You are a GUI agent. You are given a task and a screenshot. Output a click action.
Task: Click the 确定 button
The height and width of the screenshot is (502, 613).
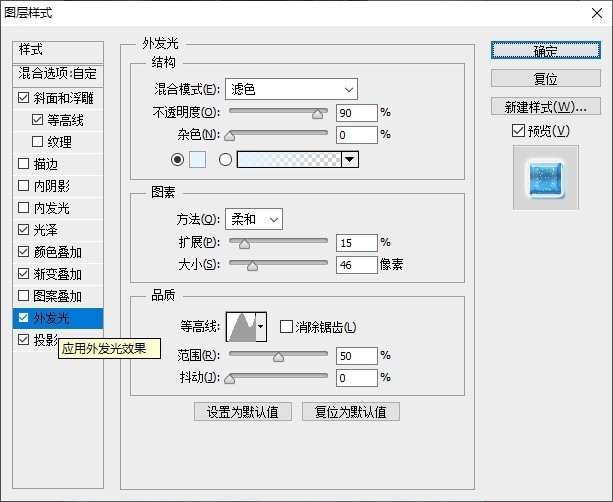coord(545,51)
